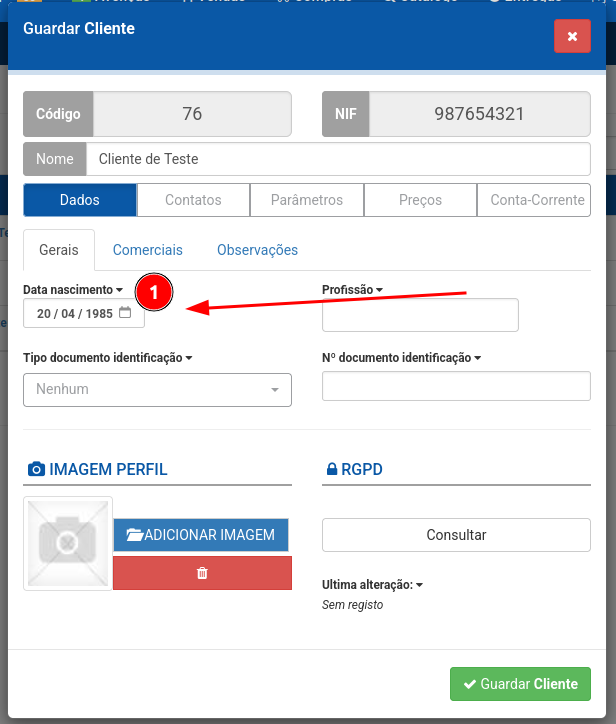Open the Parâmetros tab

click(x=307, y=200)
